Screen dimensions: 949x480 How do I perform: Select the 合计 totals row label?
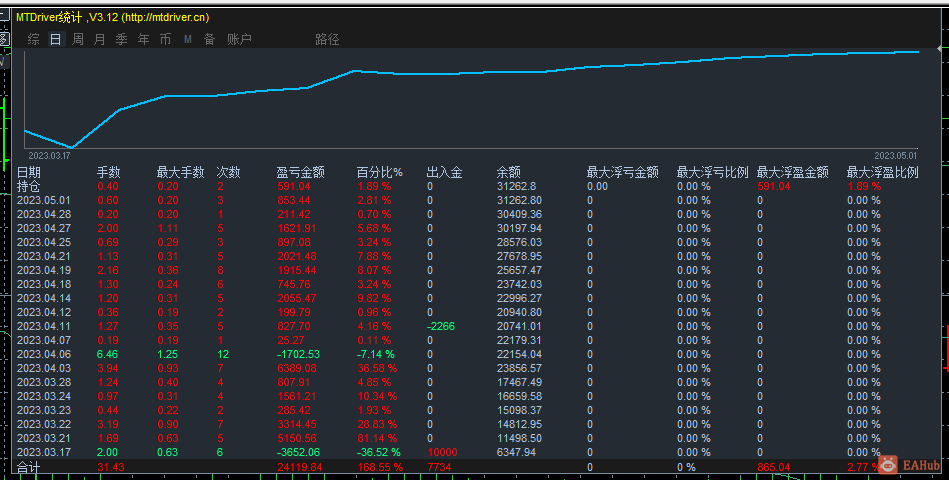coord(29,467)
